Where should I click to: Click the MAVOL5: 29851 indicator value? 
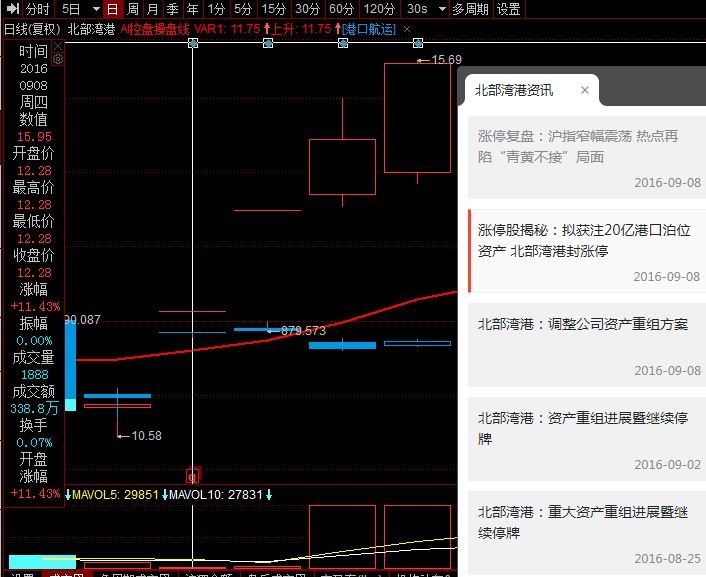[x=115, y=495]
